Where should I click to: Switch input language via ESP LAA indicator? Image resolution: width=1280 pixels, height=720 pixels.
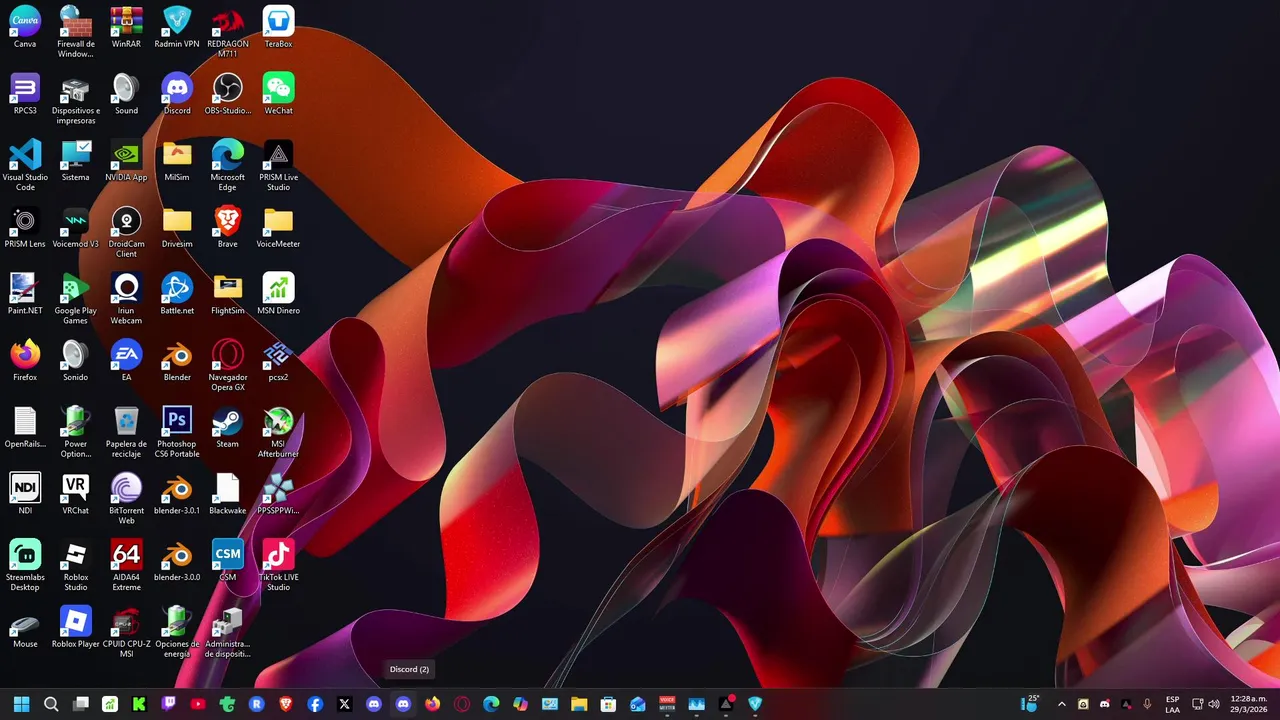pyautogui.click(x=1172, y=704)
